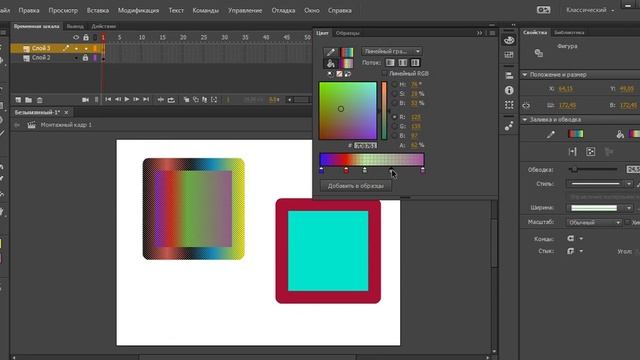Image resolution: width=640 pixels, height=360 pixels.
Task: Click the no color icon
Action: point(339,74)
